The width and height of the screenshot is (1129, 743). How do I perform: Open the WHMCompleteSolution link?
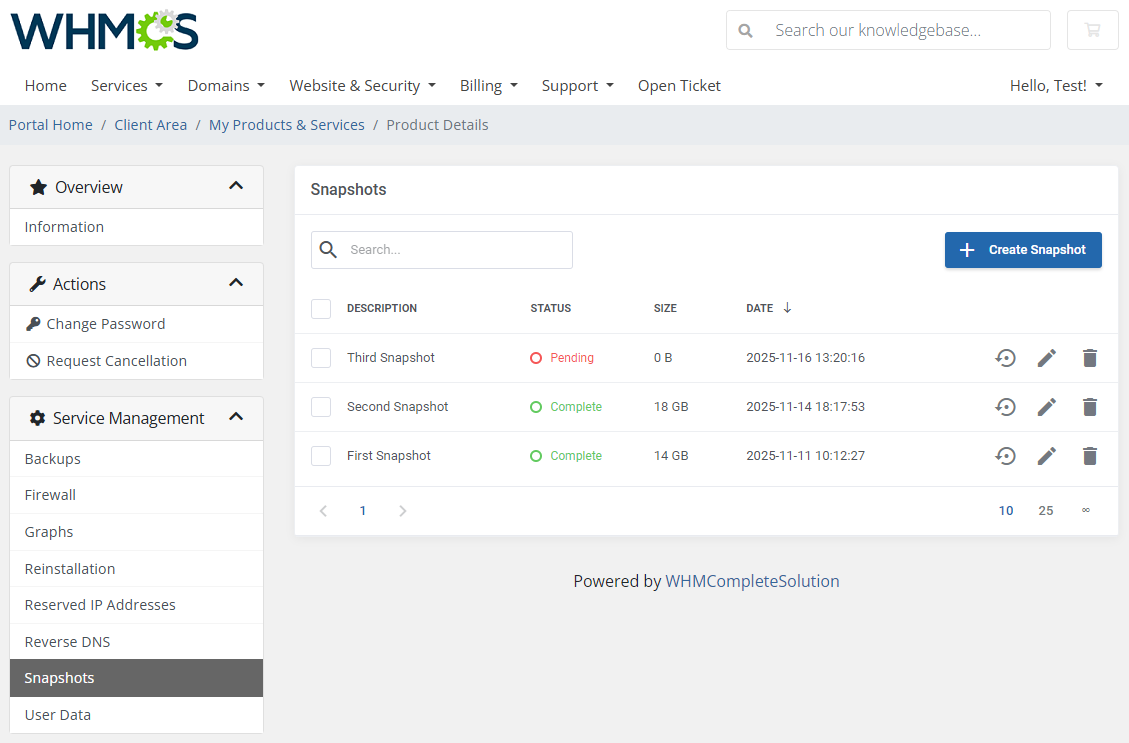(752, 580)
